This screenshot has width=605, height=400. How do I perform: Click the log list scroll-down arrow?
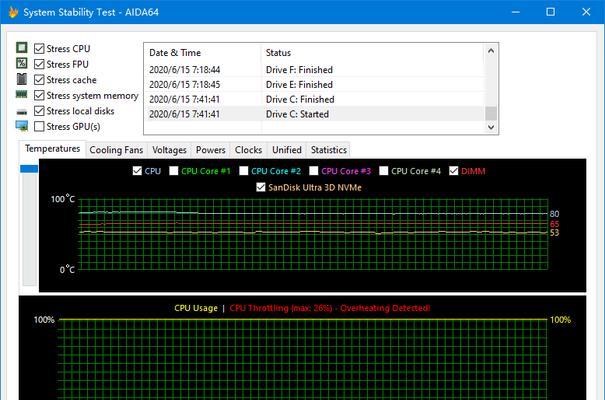pos(491,127)
